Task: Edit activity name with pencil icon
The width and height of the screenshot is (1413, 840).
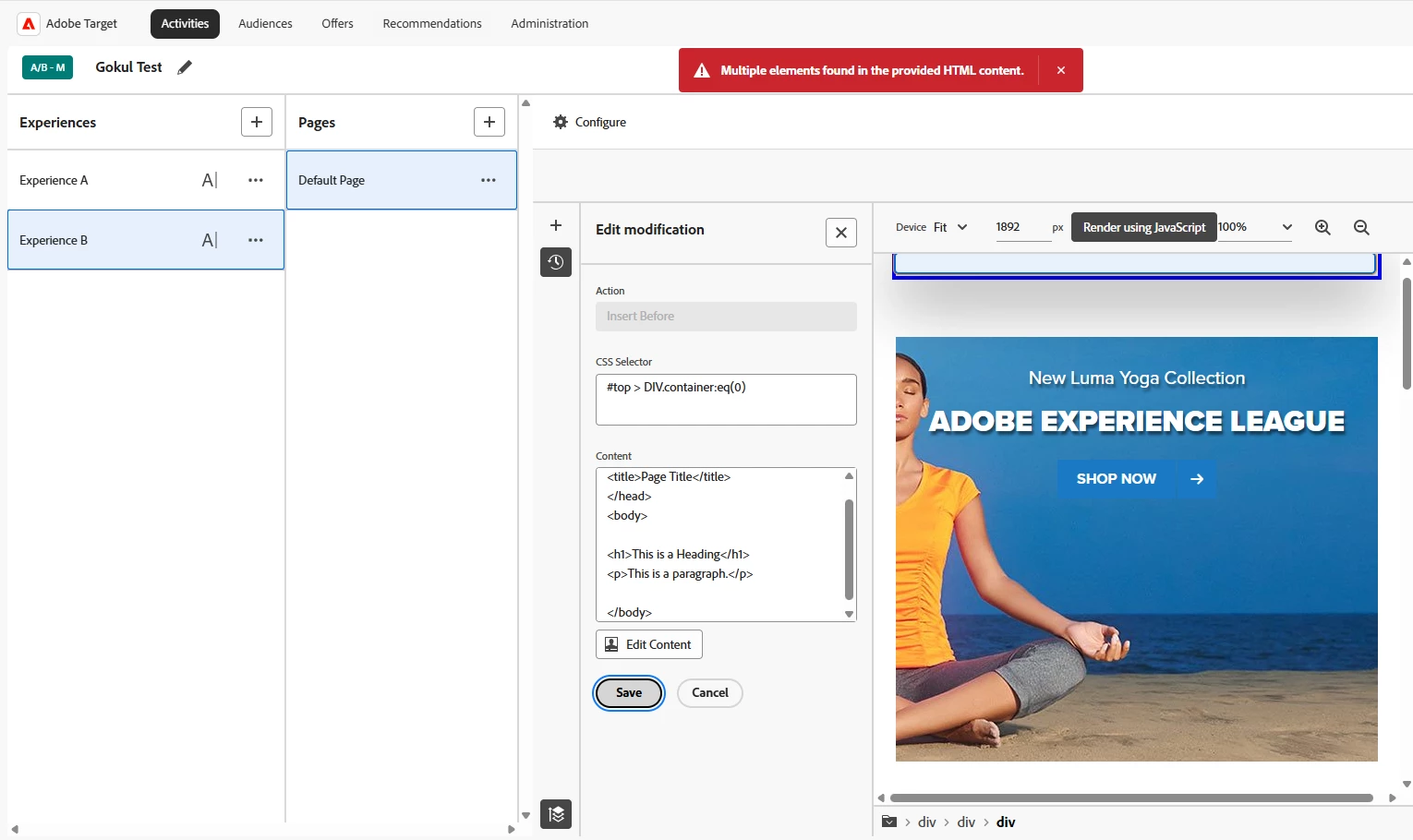Action: click(x=185, y=67)
